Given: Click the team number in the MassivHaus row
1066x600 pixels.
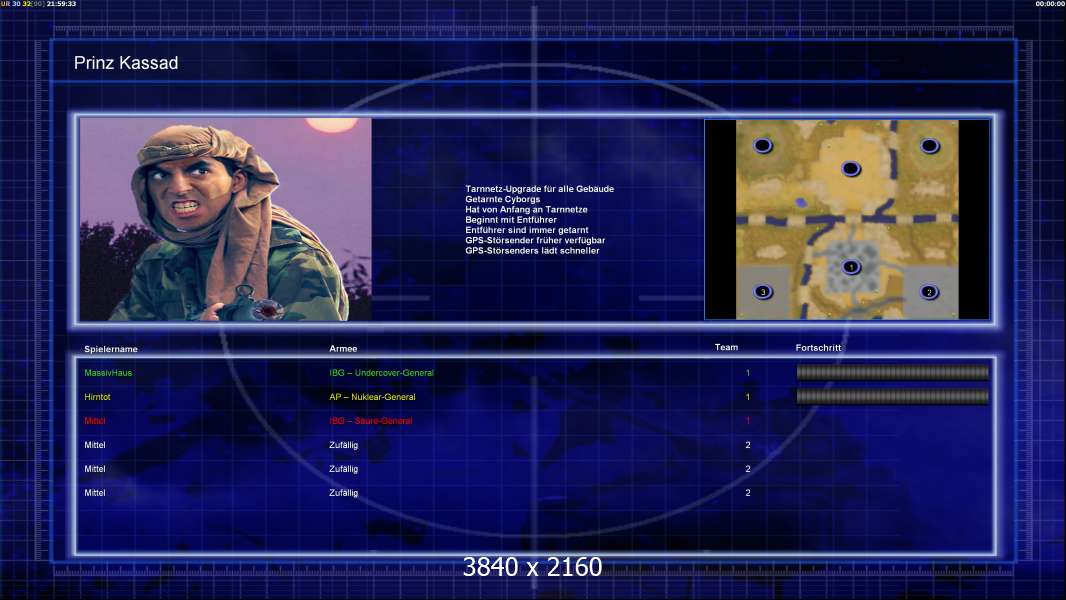Looking at the screenshot, I should pos(748,373).
